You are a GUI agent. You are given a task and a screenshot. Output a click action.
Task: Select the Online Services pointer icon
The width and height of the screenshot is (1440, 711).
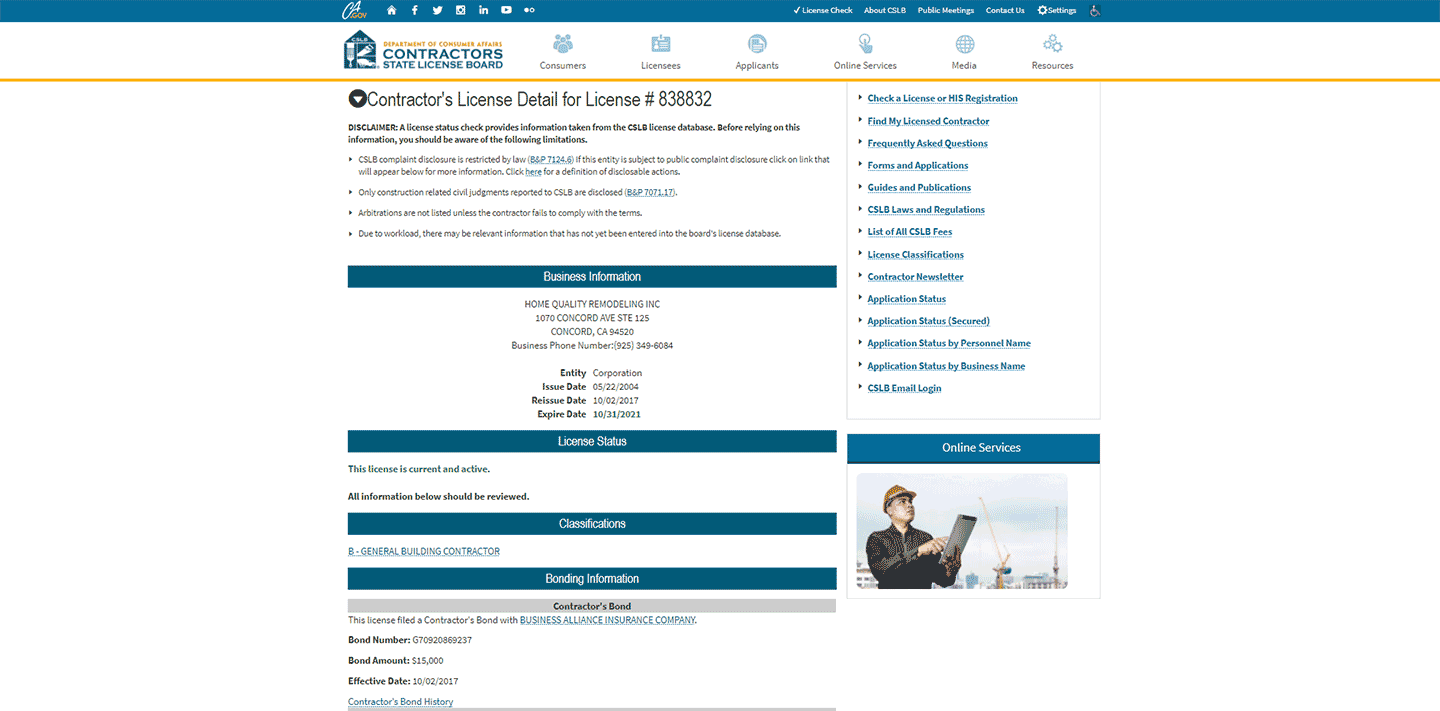point(864,44)
